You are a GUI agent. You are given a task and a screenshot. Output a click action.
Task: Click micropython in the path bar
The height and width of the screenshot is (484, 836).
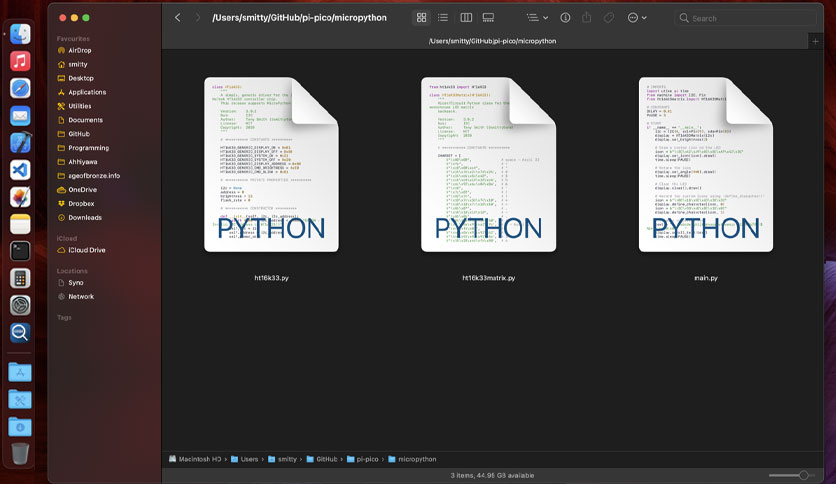click(x=413, y=459)
